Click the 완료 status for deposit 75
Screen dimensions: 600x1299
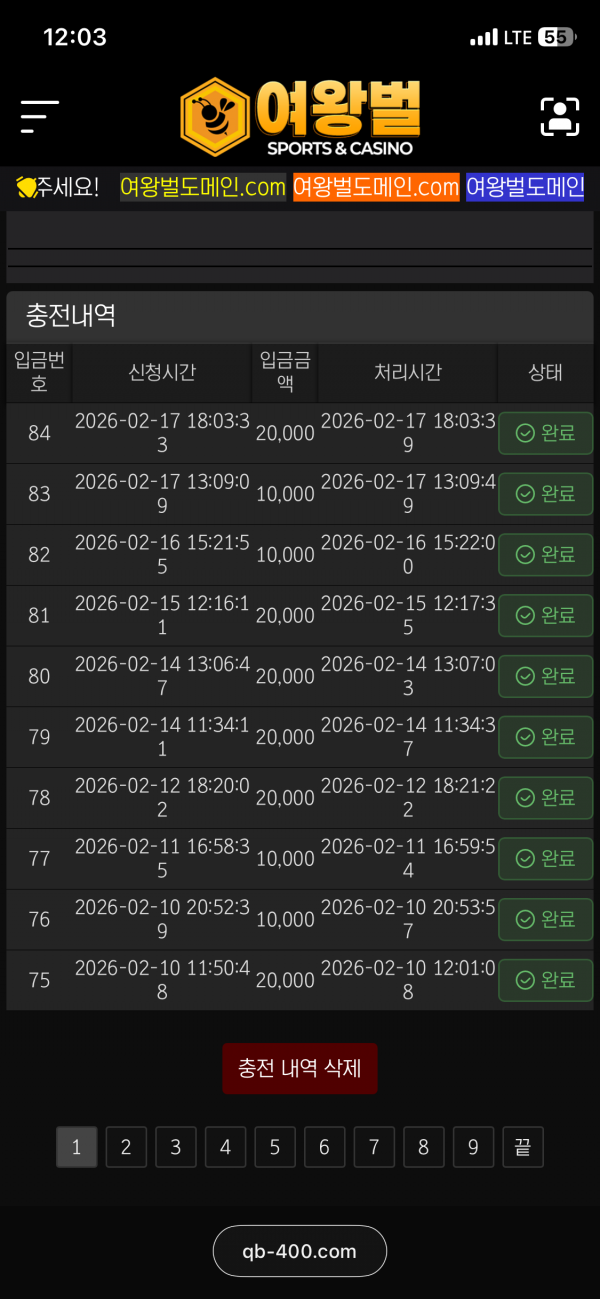point(545,980)
